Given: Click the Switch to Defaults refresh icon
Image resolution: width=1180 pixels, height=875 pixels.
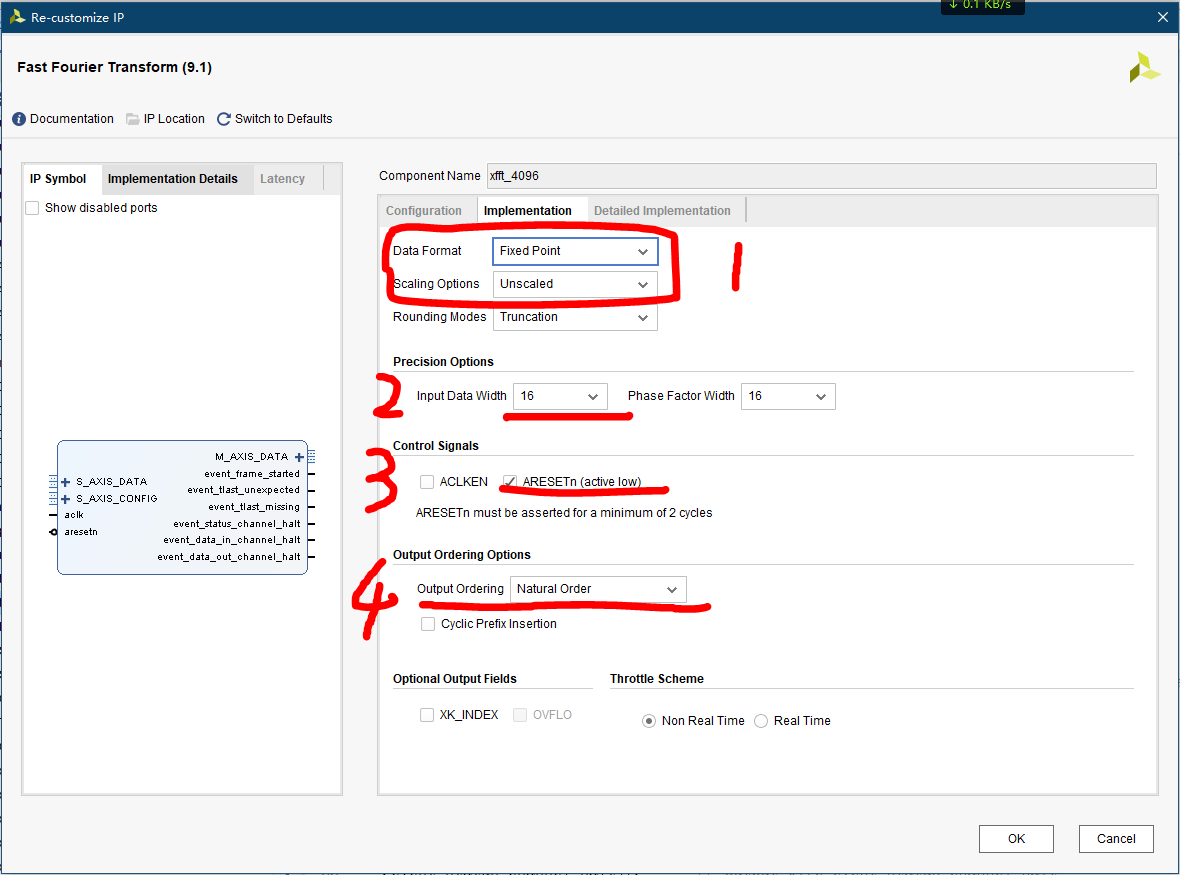Looking at the screenshot, I should [222, 118].
